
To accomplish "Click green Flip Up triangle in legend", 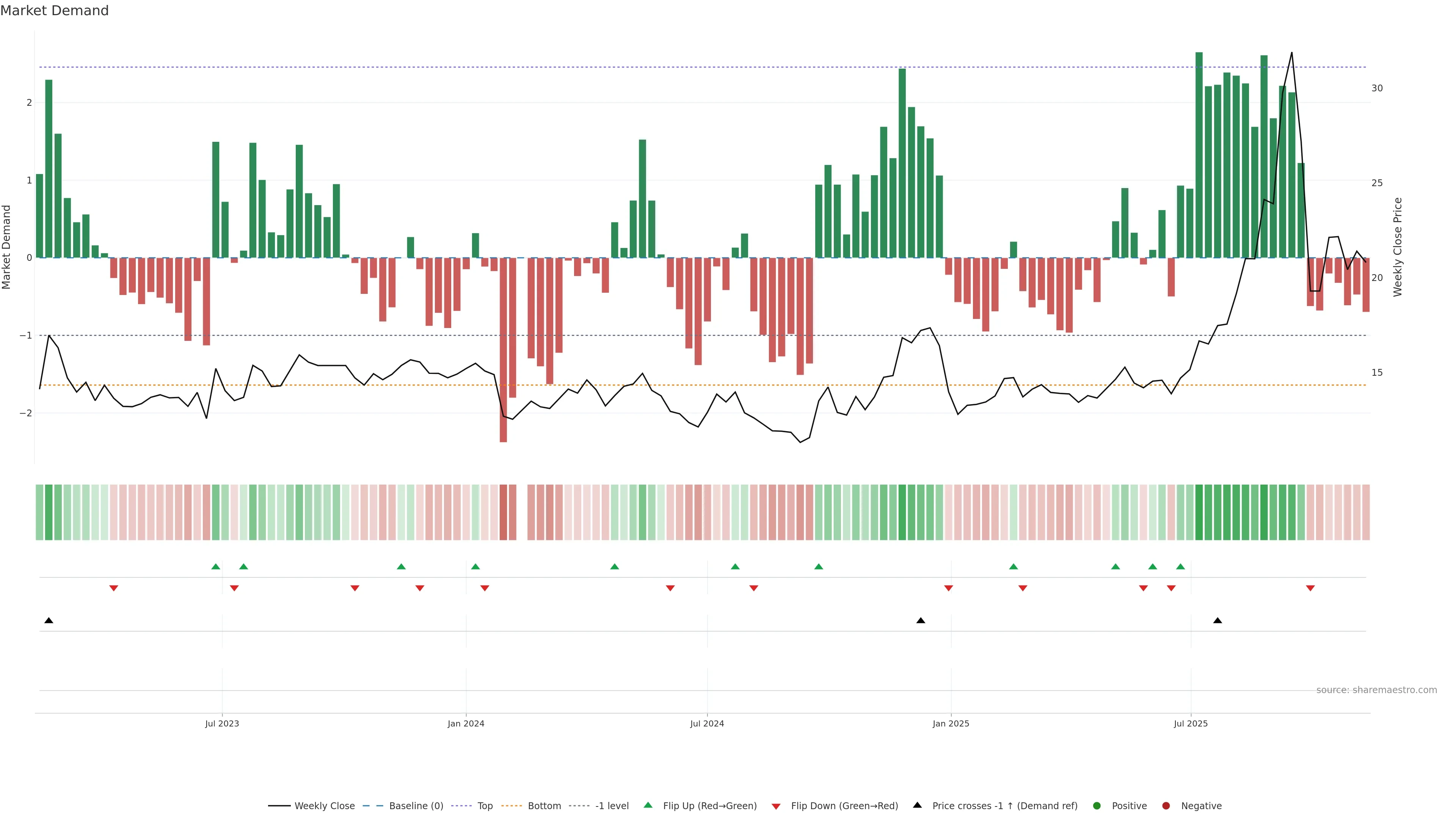I will coord(648,805).
